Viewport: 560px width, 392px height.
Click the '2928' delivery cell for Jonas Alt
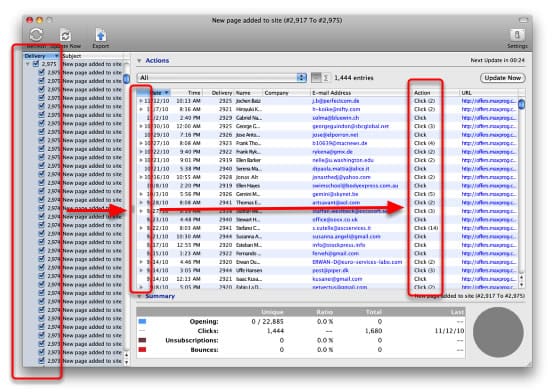click(x=225, y=177)
